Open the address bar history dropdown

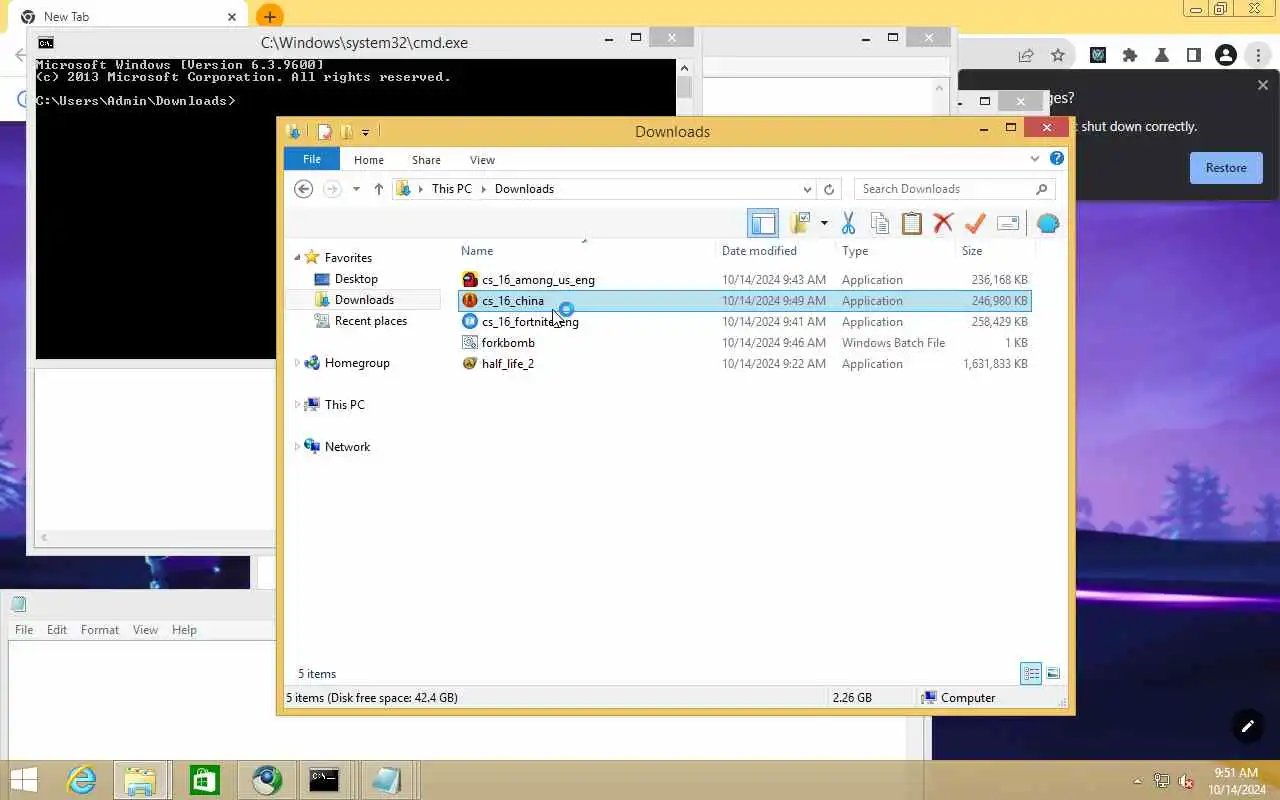pos(807,189)
